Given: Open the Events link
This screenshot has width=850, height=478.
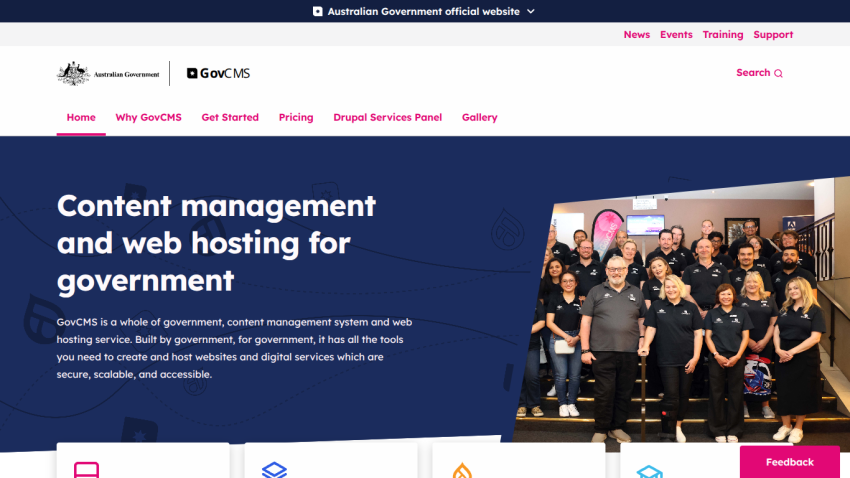Looking at the screenshot, I should [676, 35].
